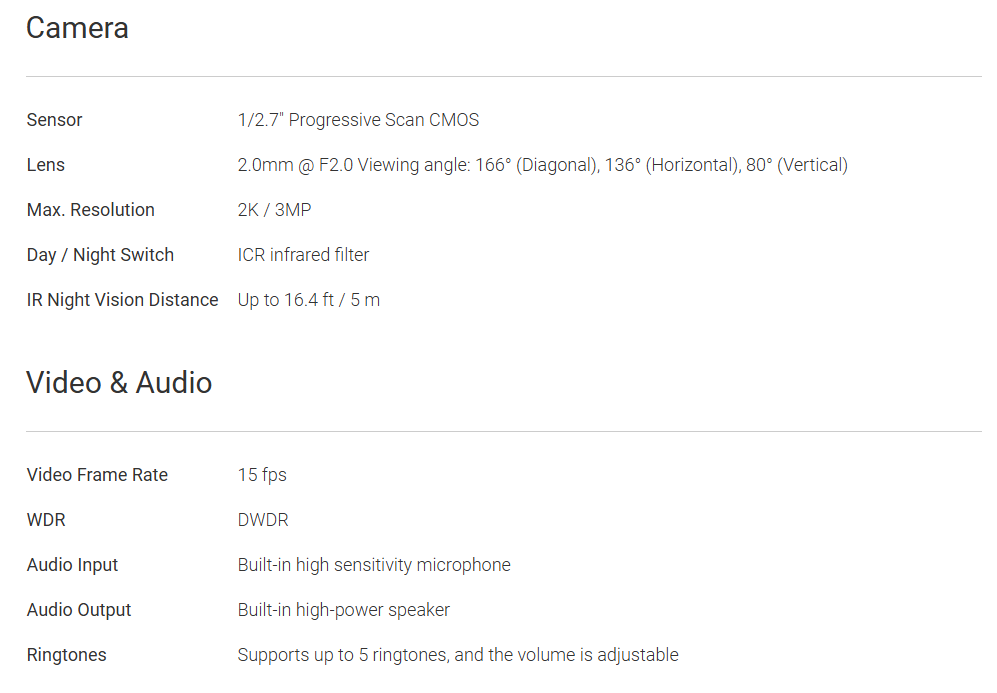997x693 pixels.
Task: Click the 2.0mm @ F2.0 viewing angle text
Action: point(542,165)
